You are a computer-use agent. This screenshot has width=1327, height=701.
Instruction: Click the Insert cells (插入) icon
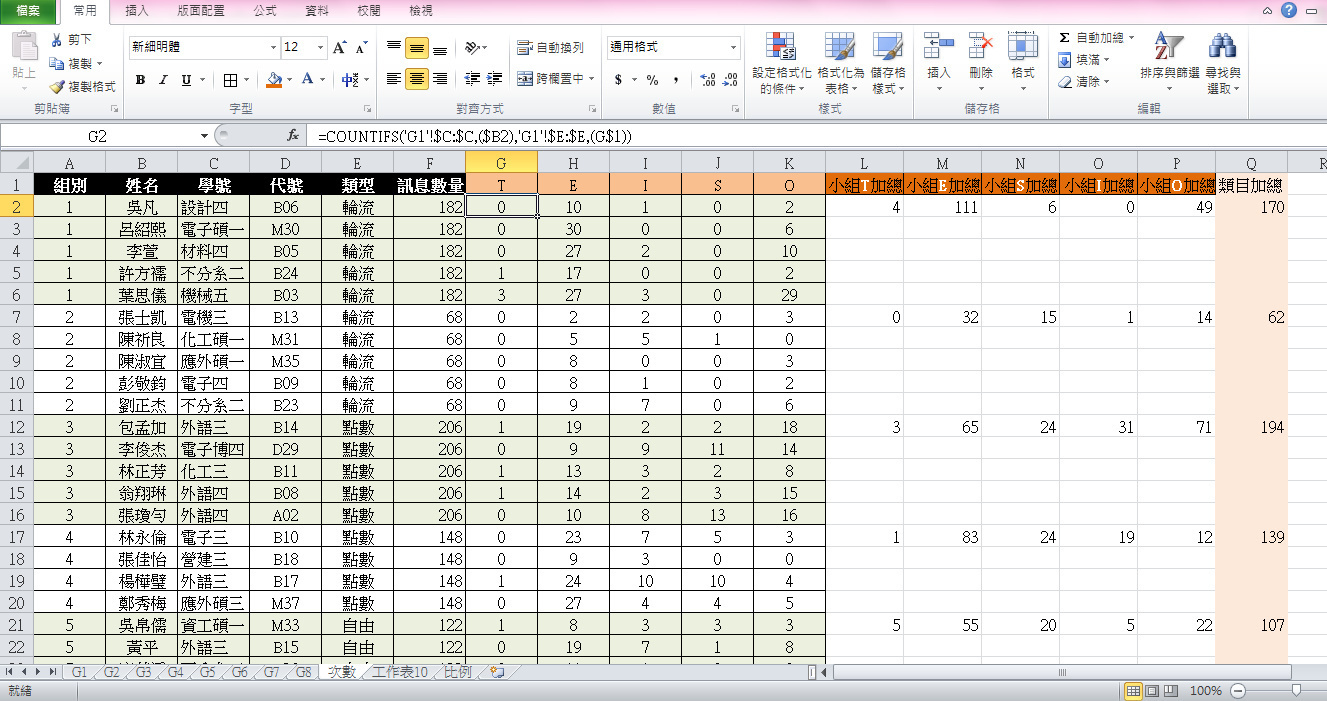pos(939,47)
